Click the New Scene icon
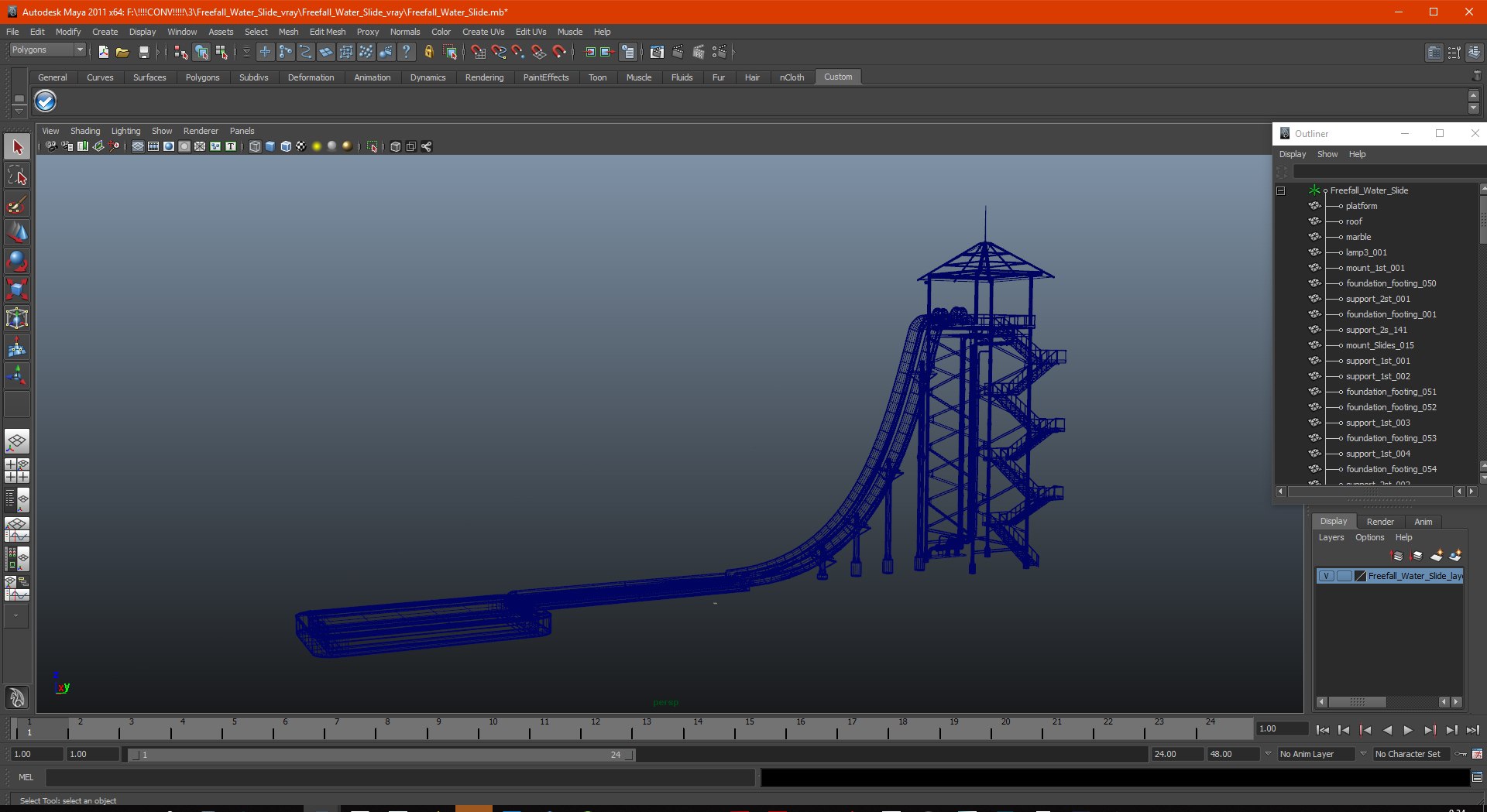Viewport: 1487px width, 812px height. coord(103,52)
